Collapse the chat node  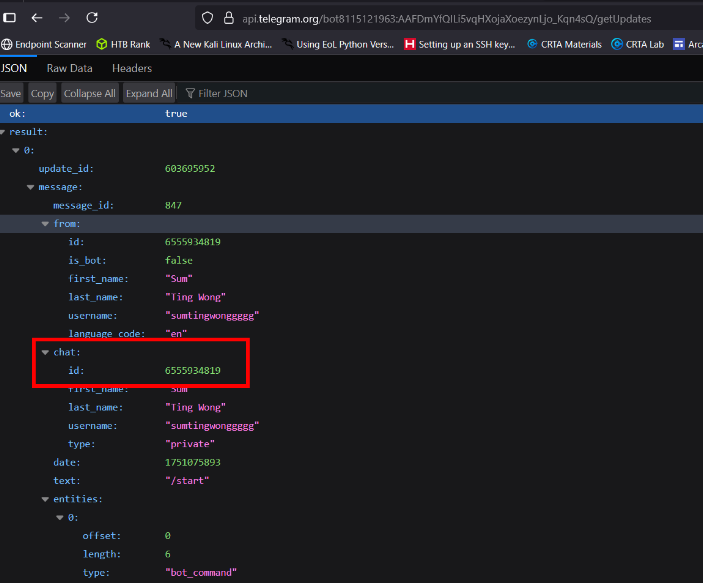pos(45,352)
